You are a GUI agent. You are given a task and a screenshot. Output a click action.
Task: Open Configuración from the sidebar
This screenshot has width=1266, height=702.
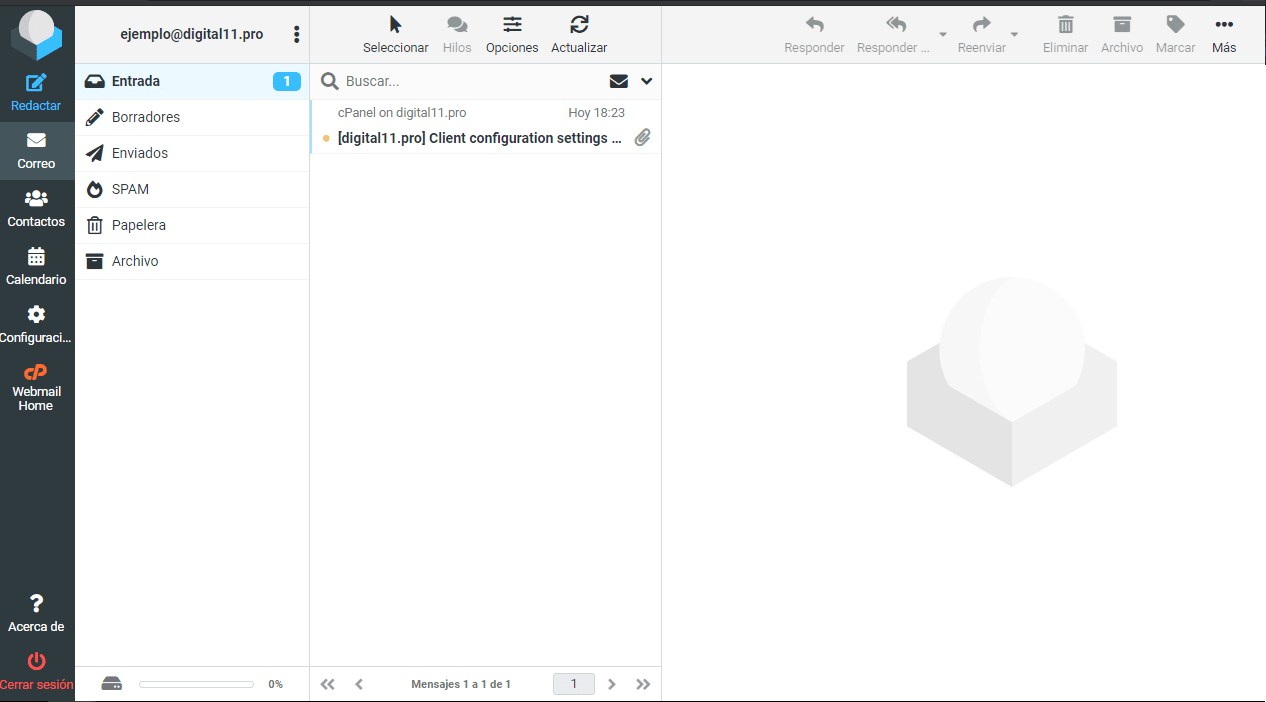tap(37, 316)
